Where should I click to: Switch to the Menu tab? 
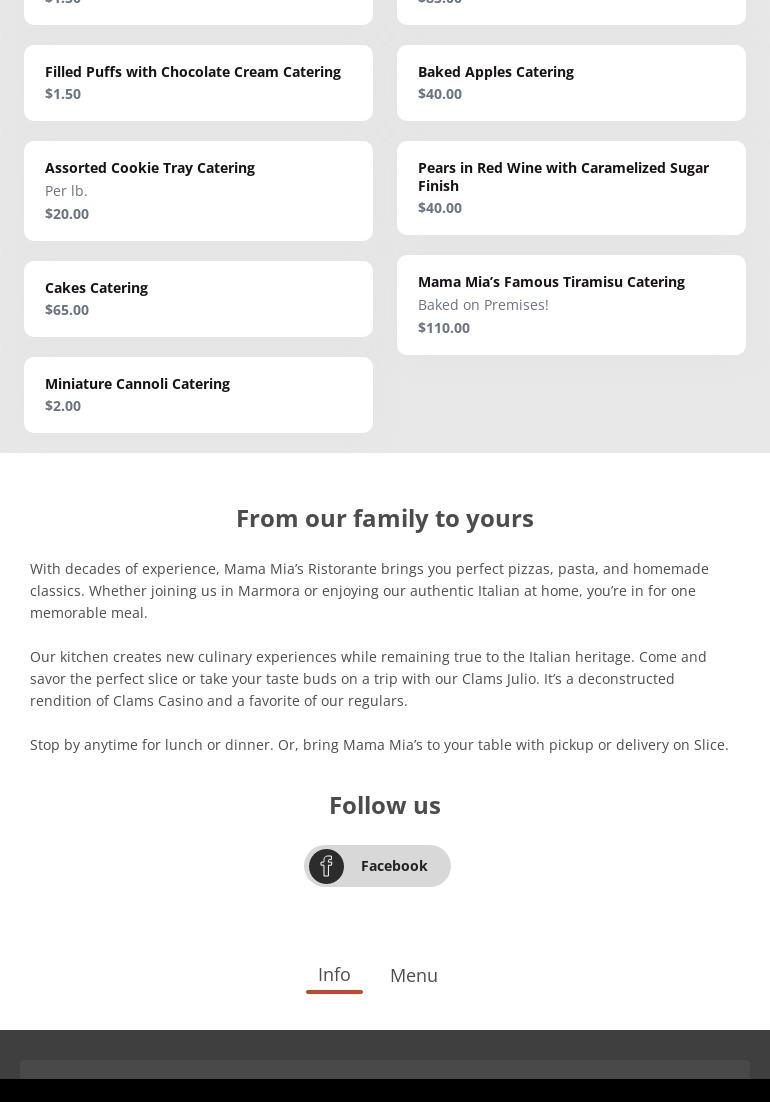click(414, 976)
